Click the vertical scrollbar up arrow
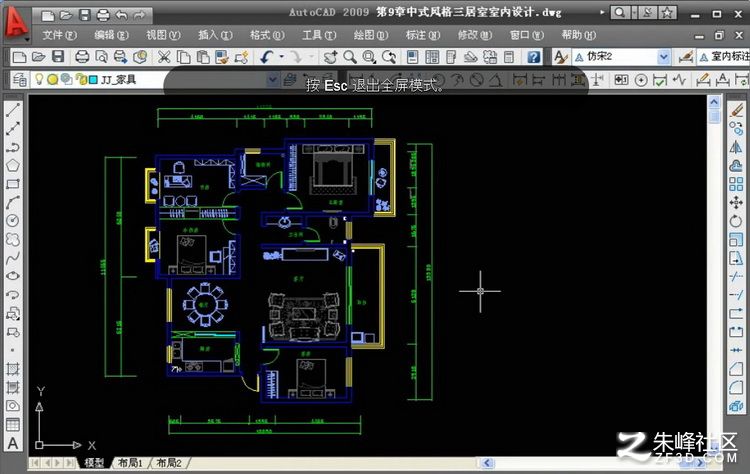The height and width of the screenshot is (474, 750). (x=714, y=102)
